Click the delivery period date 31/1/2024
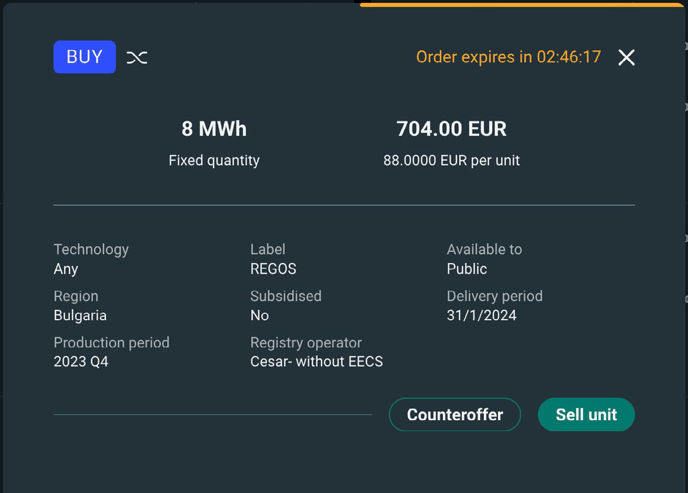688x493 pixels. pos(482,315)
